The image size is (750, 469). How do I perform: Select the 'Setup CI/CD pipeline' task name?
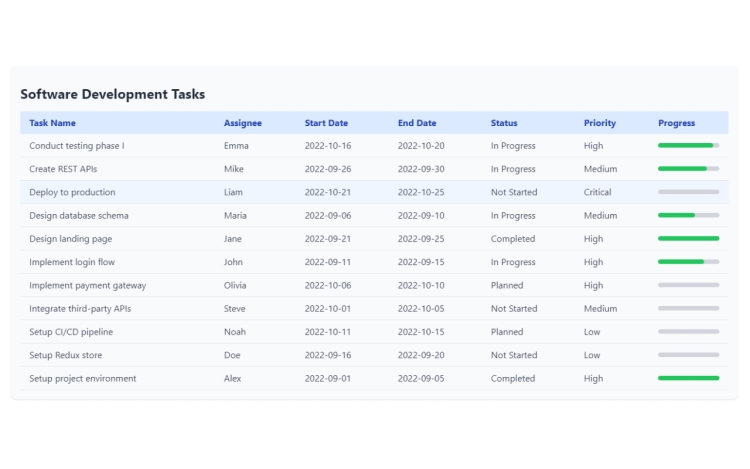tap(71, 332)
